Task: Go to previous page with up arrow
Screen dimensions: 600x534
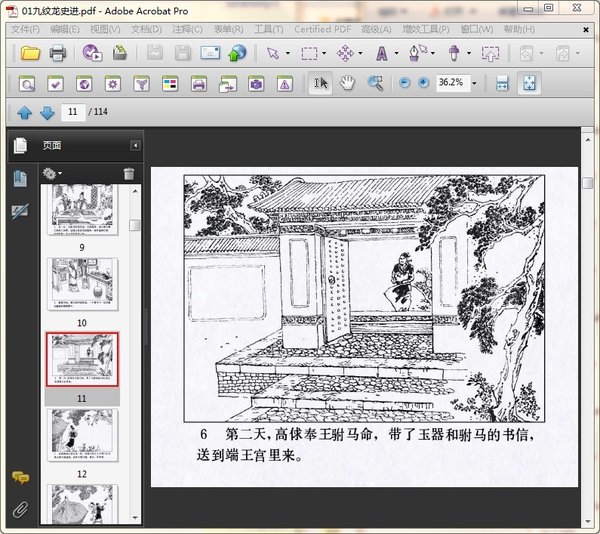Action: 24,112
